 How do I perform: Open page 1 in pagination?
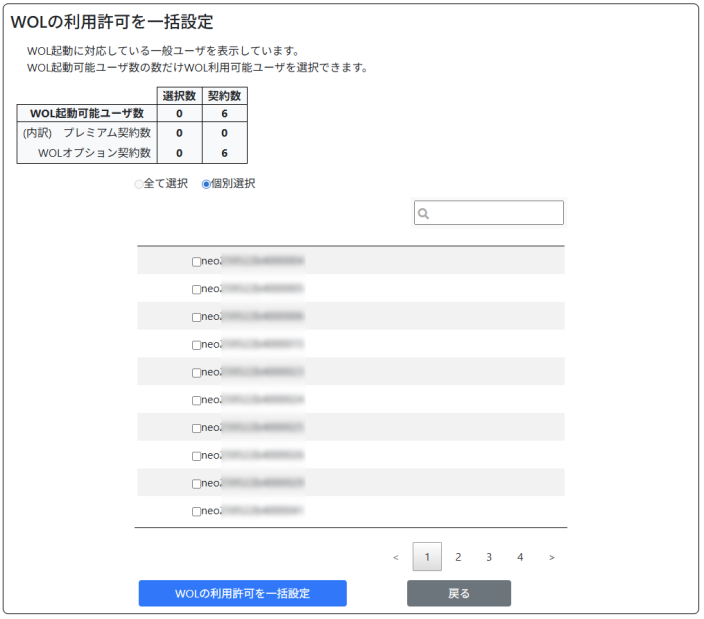(427, 557)
